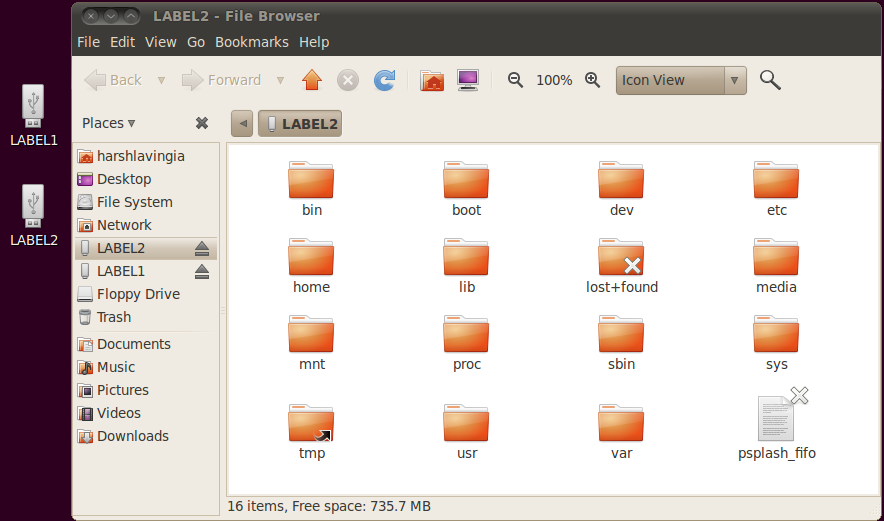Open the Home folder toolbar icon

[x=432, y=81]
